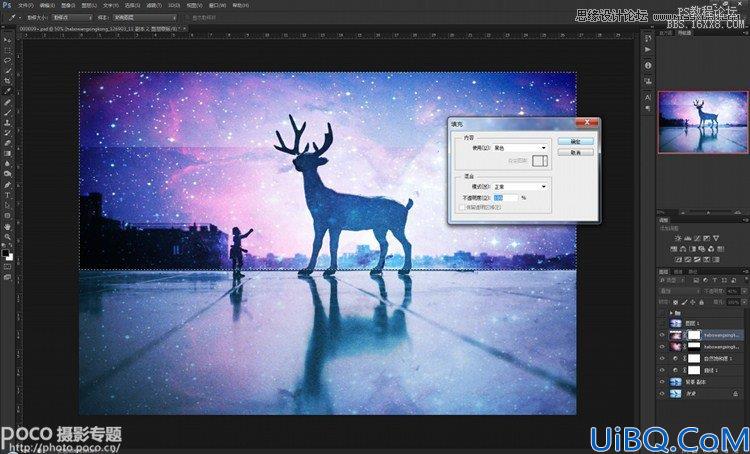Show the hidden layer above selected layer
This screenshot has height=454, width=750.
662,324
